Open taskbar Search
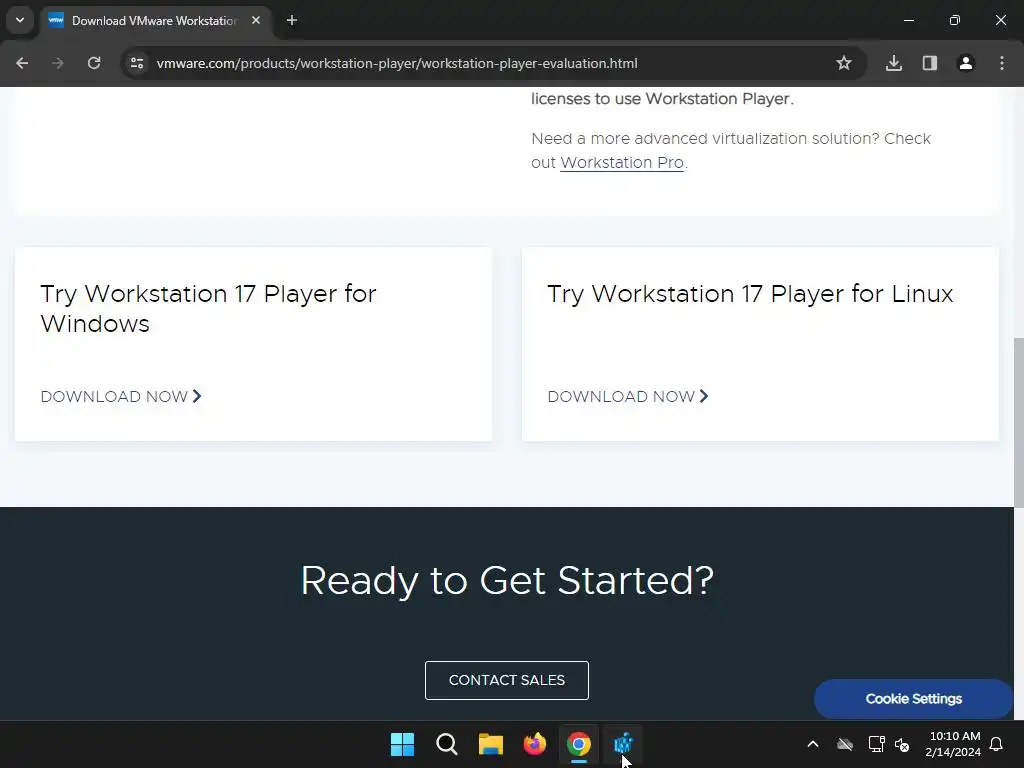 coord(447,744)
